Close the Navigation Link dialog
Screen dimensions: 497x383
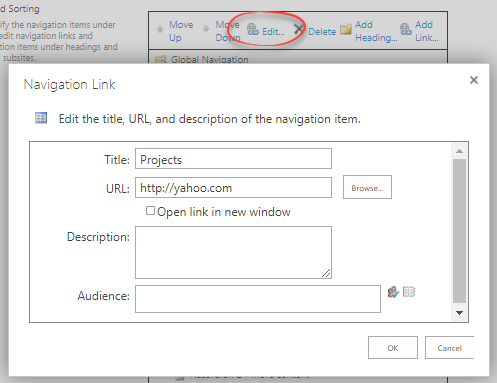click(x=474, y=80)
